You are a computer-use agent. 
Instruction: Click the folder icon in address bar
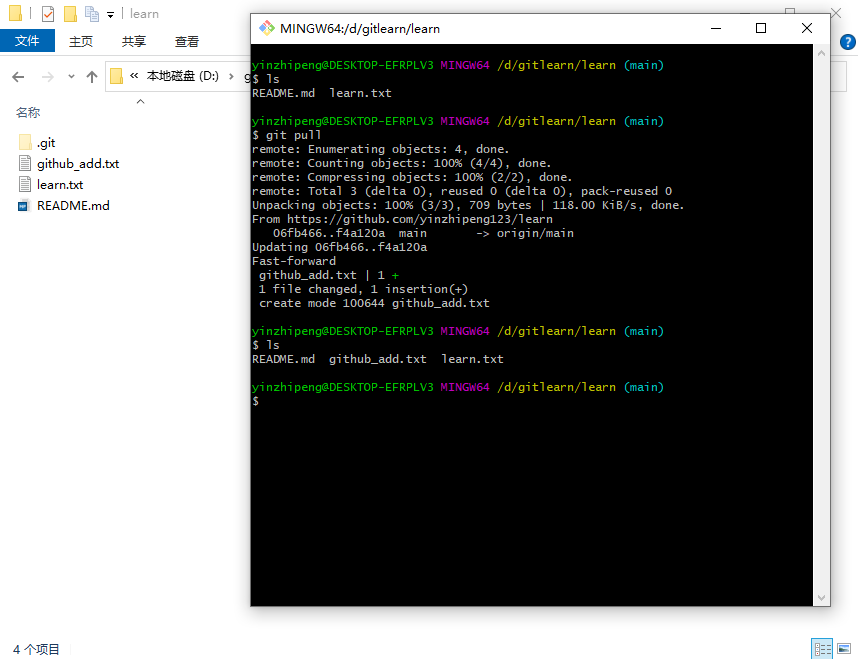point(116,76)
